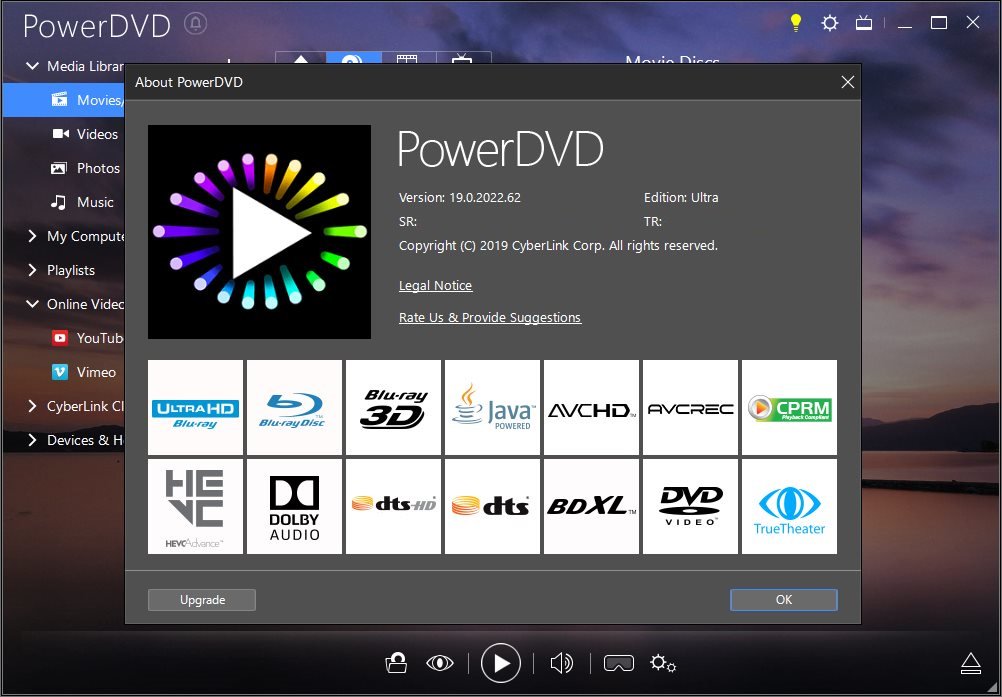The image size is (1002, 697).
Task: Click the DVD Video logo tile
Action: [690, 506]
